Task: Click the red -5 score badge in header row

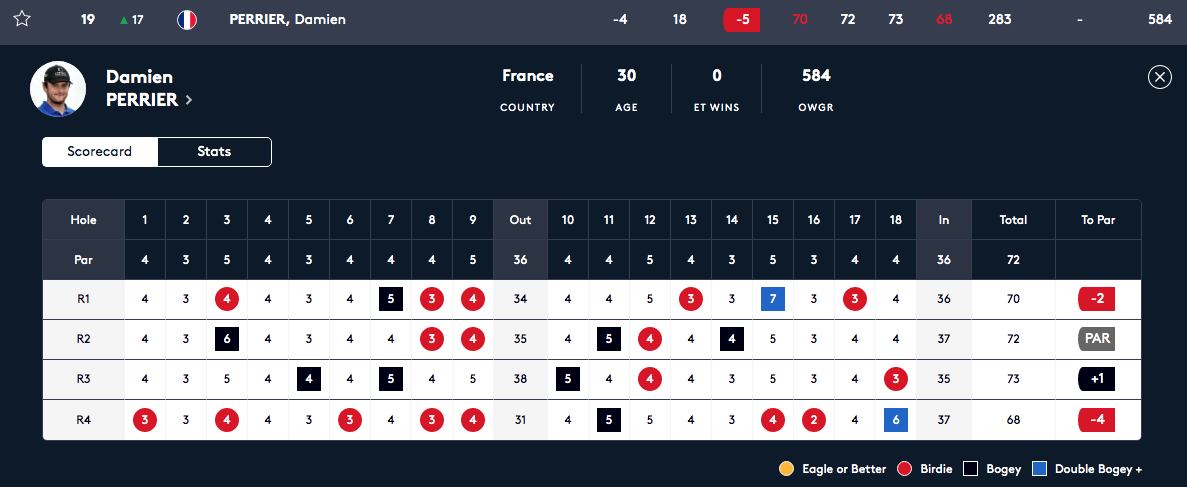Action: [742, 20]
